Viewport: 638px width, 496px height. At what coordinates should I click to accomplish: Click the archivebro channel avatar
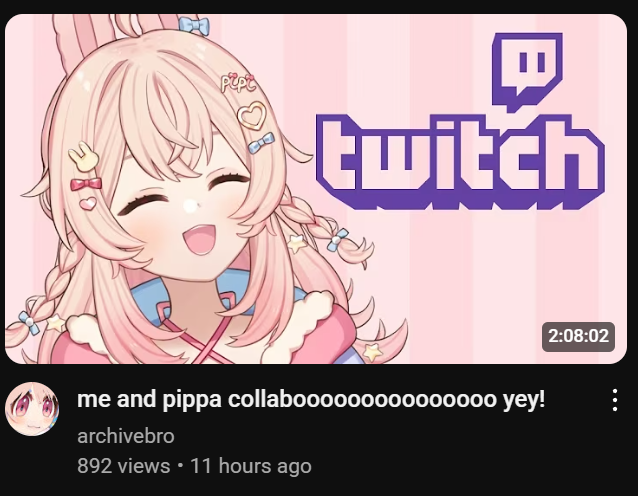click(32, 409)
